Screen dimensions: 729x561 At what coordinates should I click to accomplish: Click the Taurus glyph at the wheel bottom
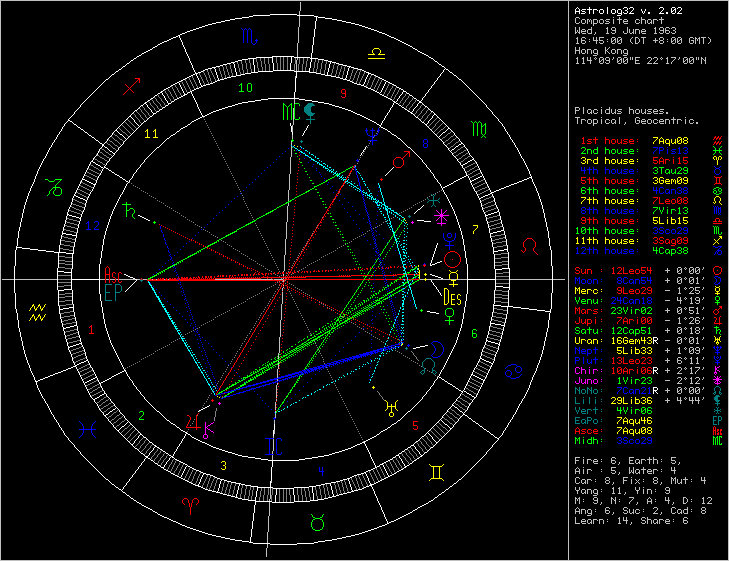318,521
